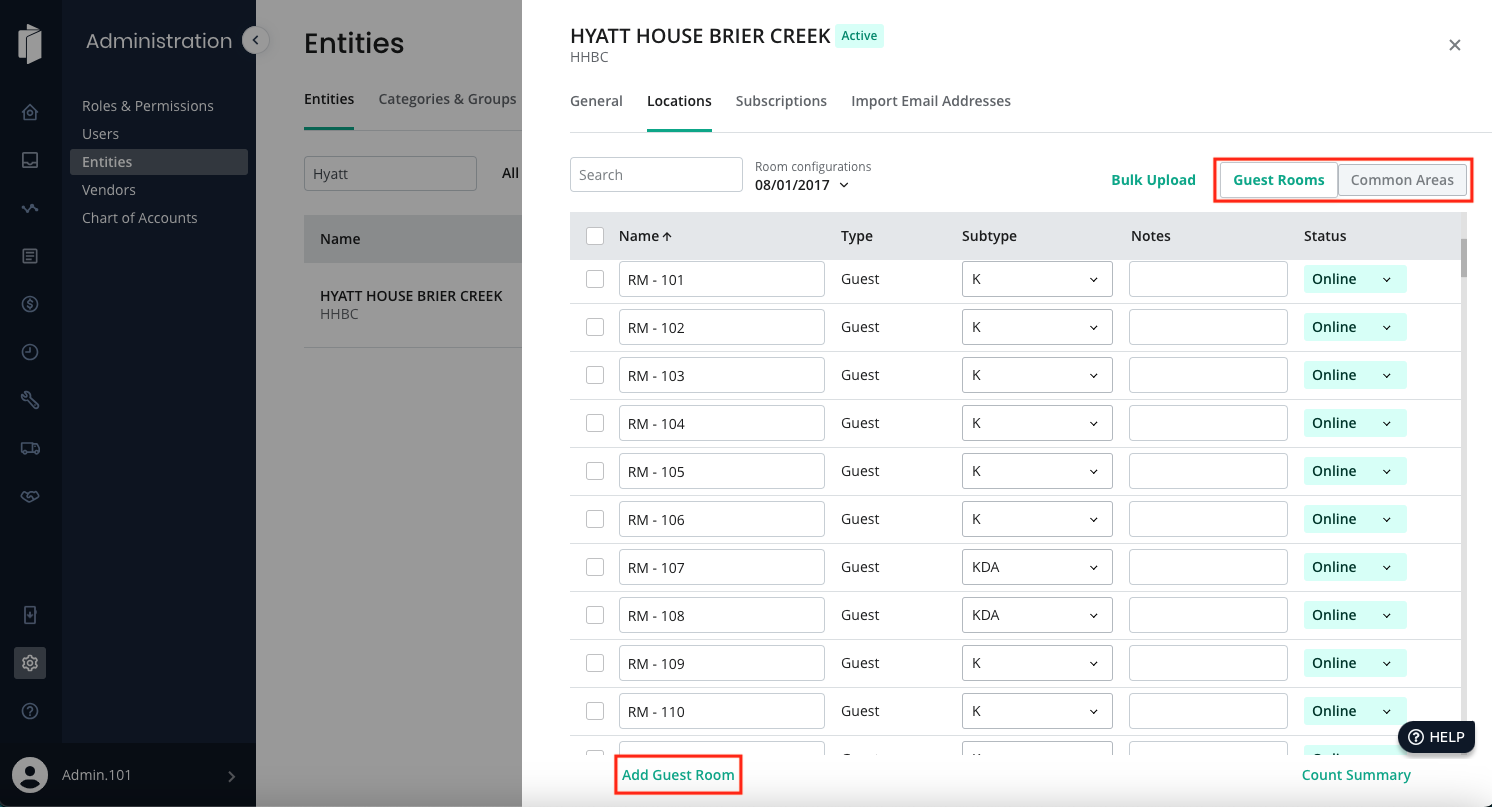
Task: Open the KDA Subtype dropdown for RM - 107
Action: [x=1037, y=567]
